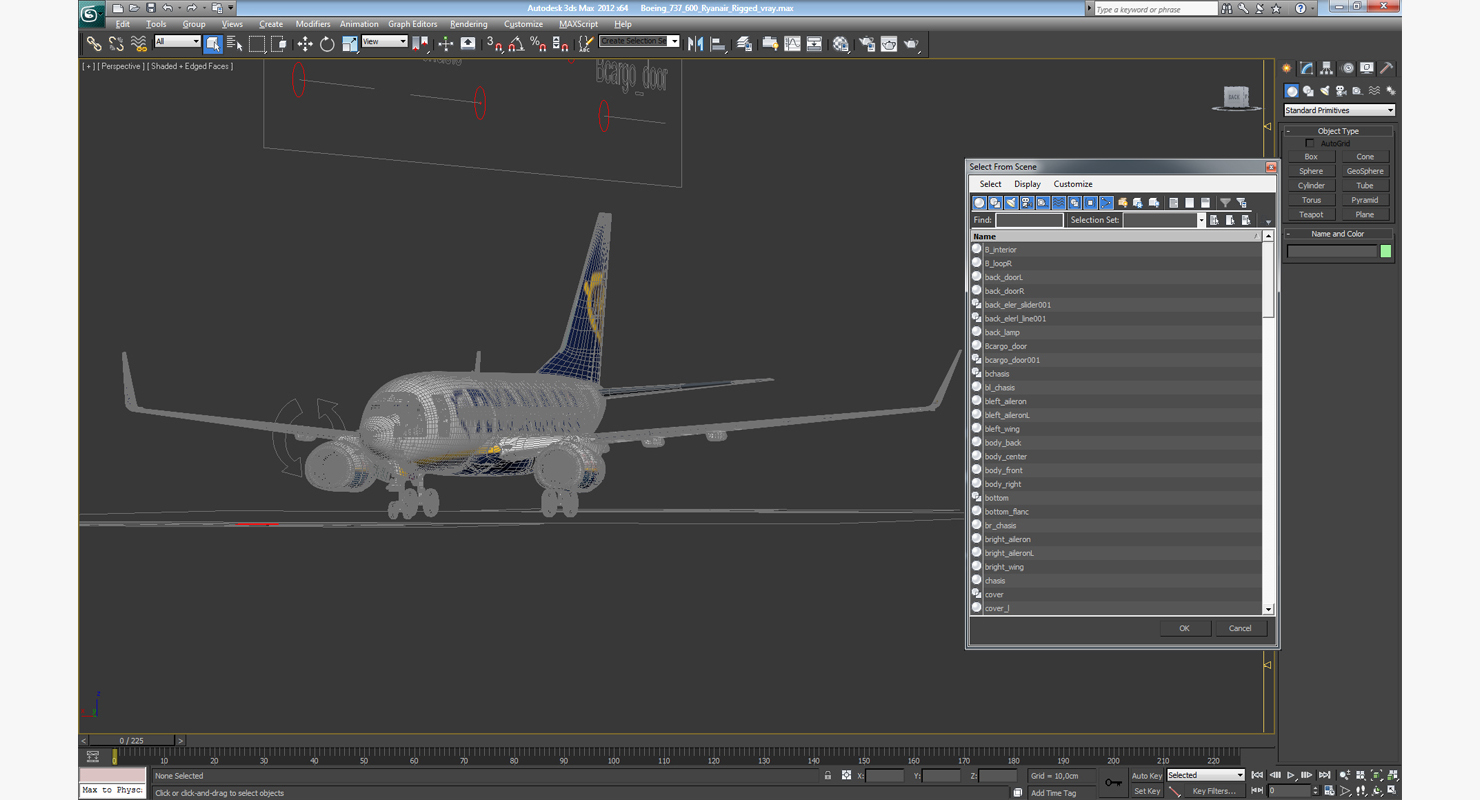Screen dimensions: 1480x800
Task: Click the GeoSphere primitive button
Action: coord(1365,171)
